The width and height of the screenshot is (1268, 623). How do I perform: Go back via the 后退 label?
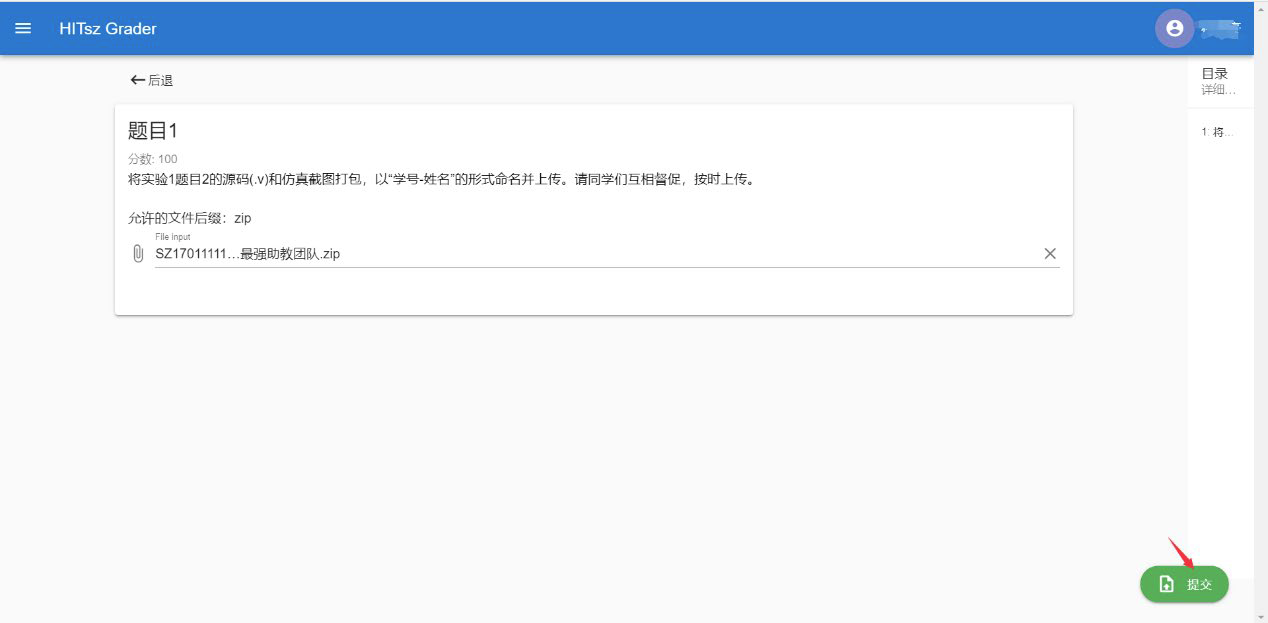[x=161, y=80]
